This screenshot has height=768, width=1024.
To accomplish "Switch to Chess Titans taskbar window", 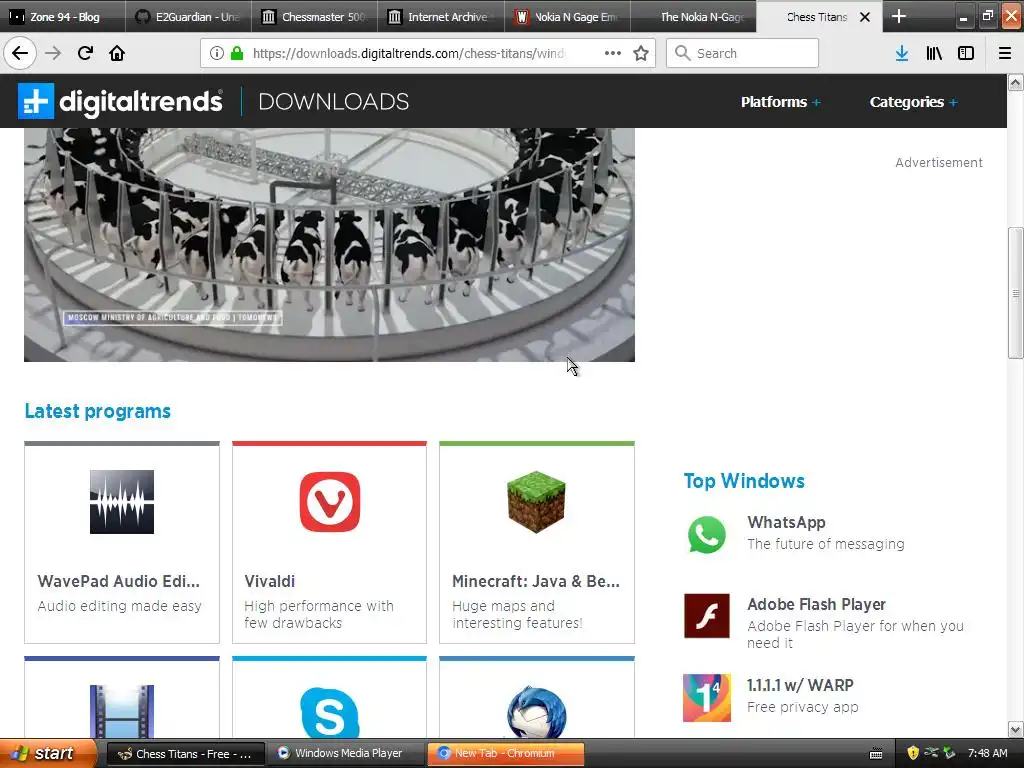I will click(185, 754).
